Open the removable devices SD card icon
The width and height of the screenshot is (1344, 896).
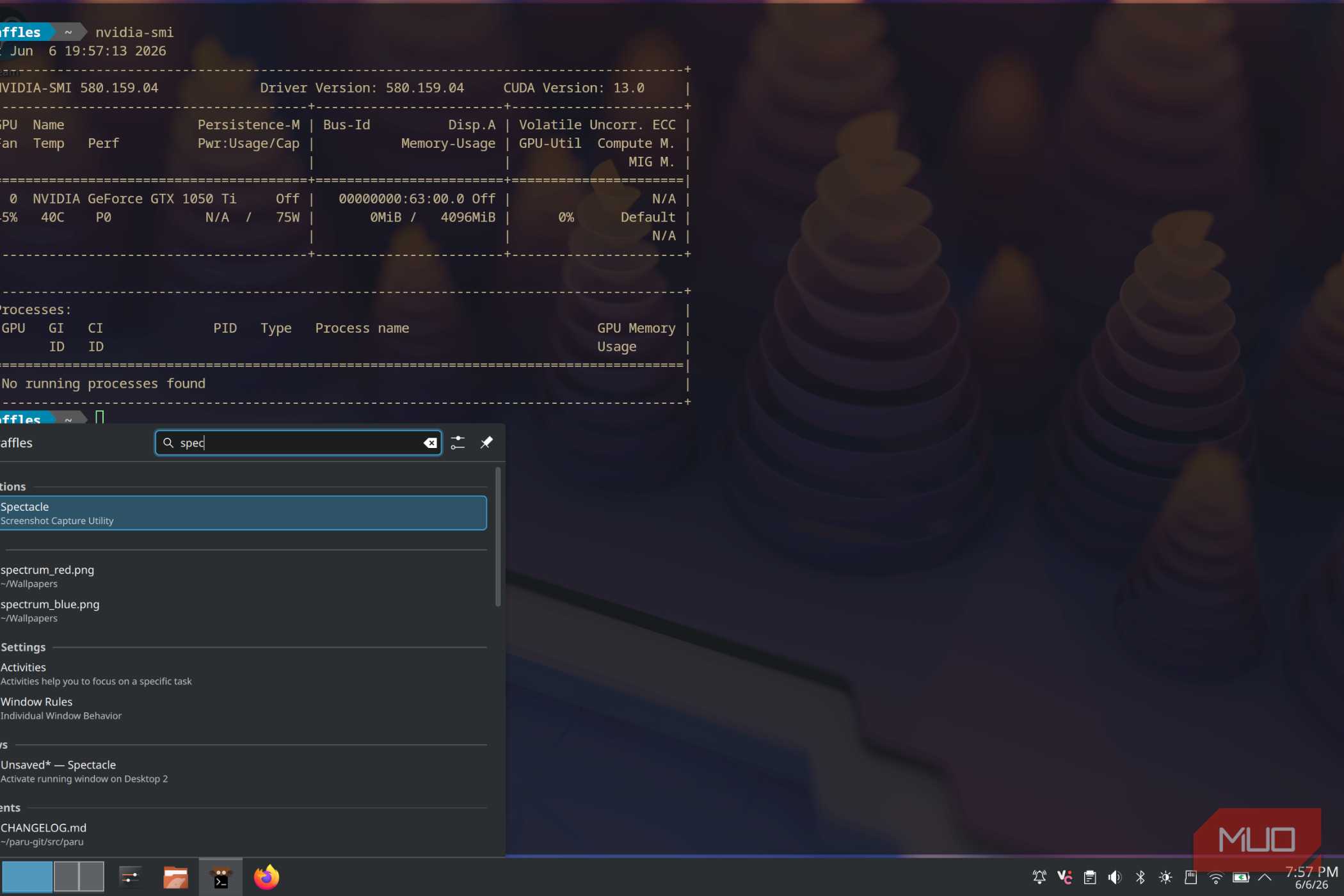coord(1191,877)
